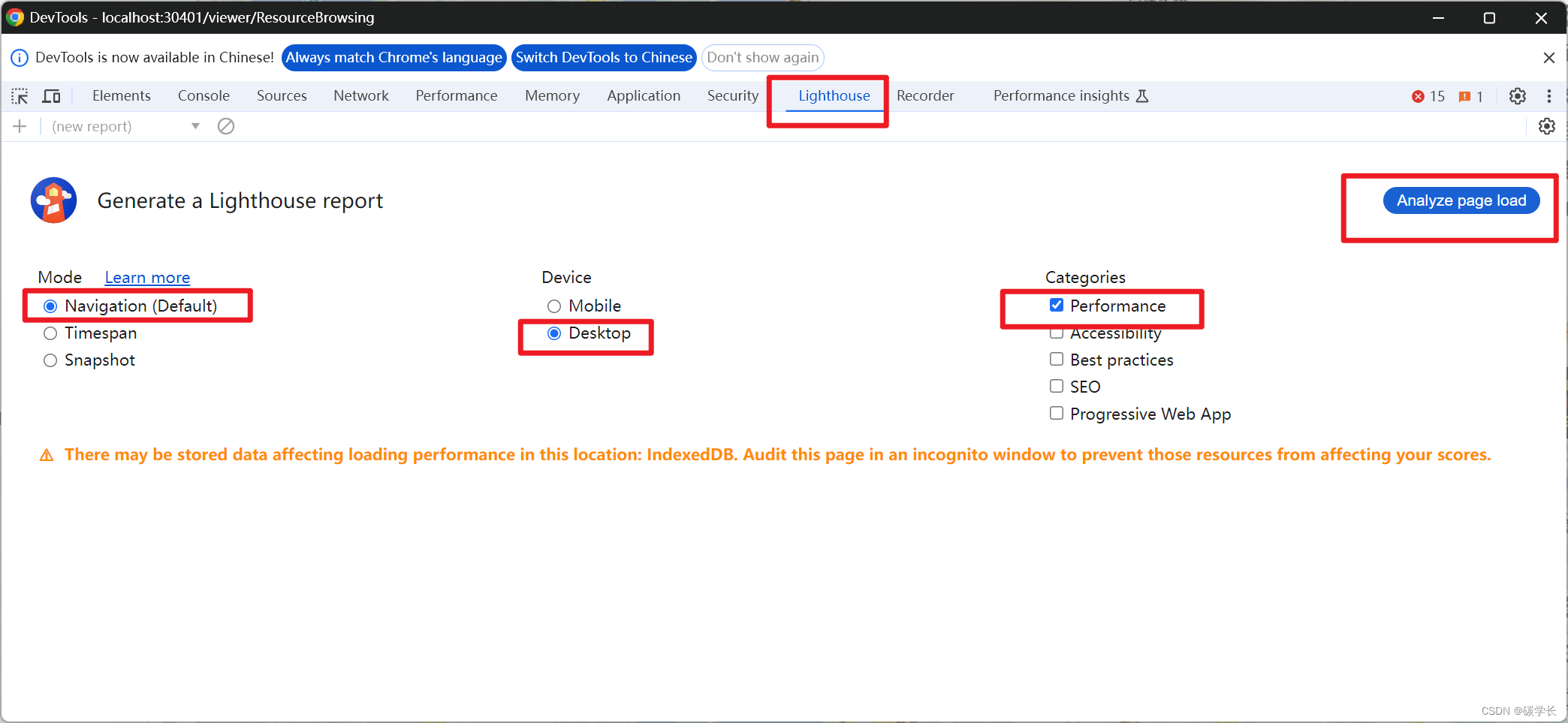Switch to the Console tab

(x=204, y=96)
